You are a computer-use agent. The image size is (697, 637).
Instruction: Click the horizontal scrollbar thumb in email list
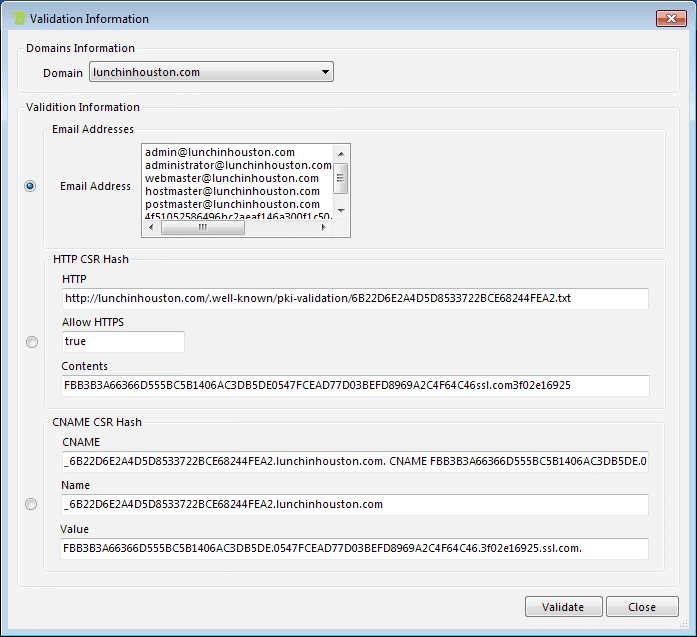[x=203, y=227]
